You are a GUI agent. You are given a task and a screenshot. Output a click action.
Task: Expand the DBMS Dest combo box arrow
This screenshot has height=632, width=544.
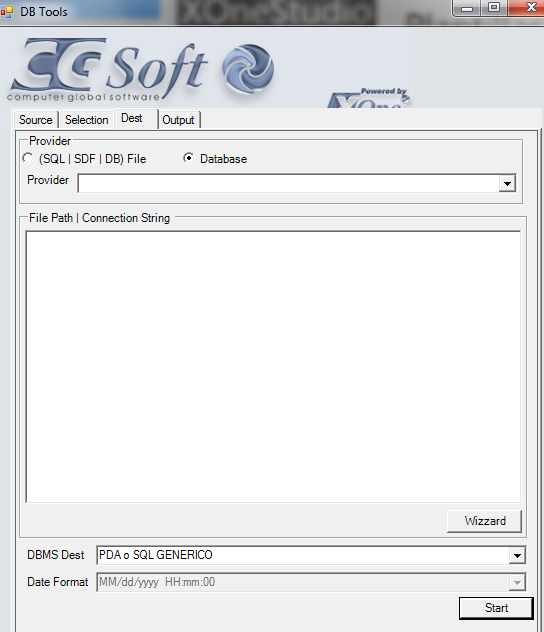[517, 555]
